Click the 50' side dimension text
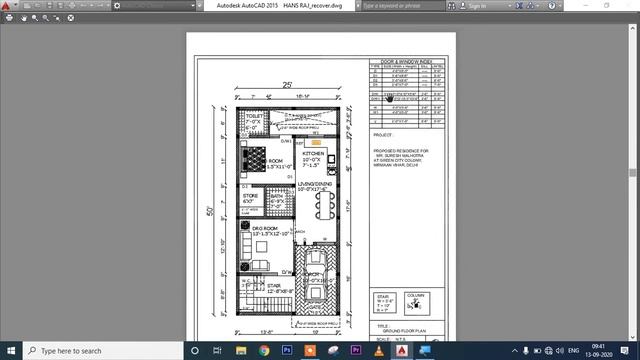640x360 pixels. pos(210,211)
